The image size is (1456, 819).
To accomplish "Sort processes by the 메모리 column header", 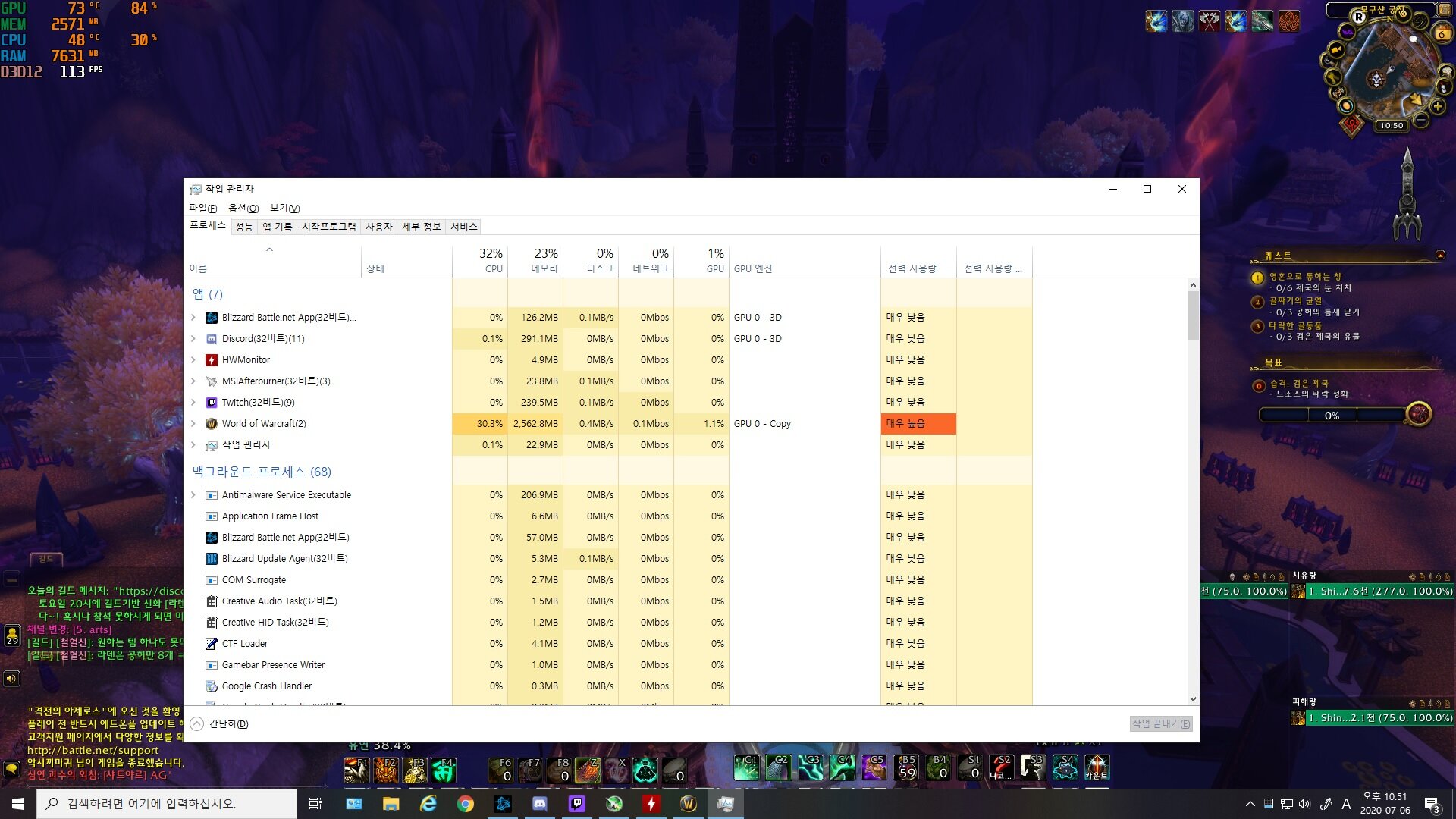I will 535,261.
